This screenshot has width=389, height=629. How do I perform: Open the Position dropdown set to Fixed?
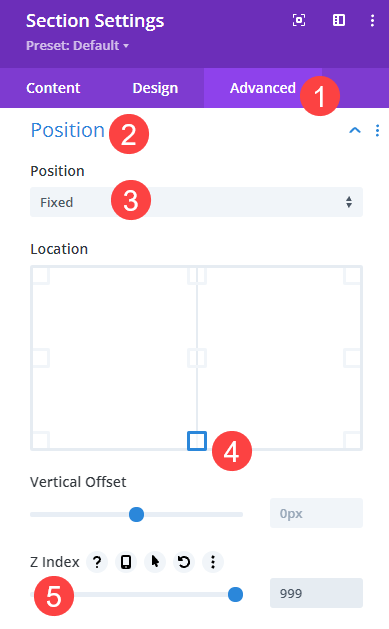(197, 202)
